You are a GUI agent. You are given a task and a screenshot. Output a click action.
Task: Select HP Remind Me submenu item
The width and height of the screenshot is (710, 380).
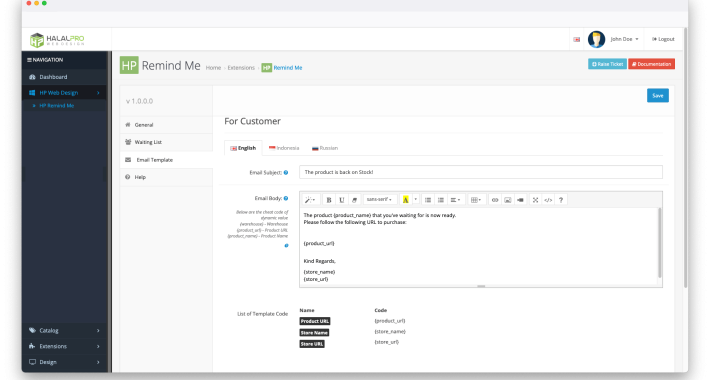click(56, 106)
